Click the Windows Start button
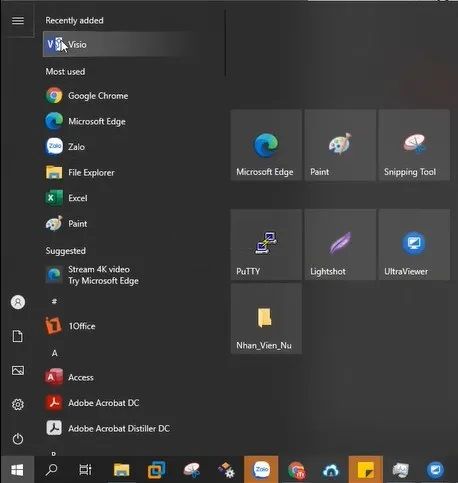Viewport: 458px width, 483px height. coord(17,470)
